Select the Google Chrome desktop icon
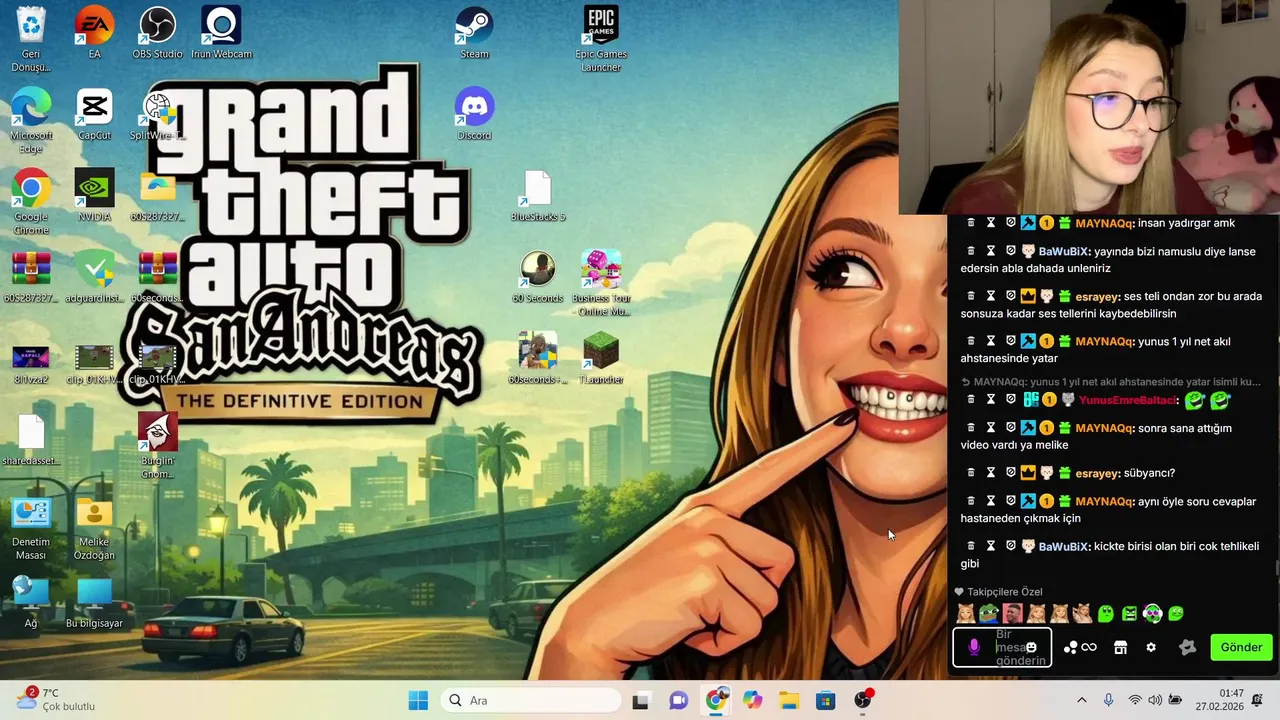This screenshot has width=1280, height=720. [31, 201]
